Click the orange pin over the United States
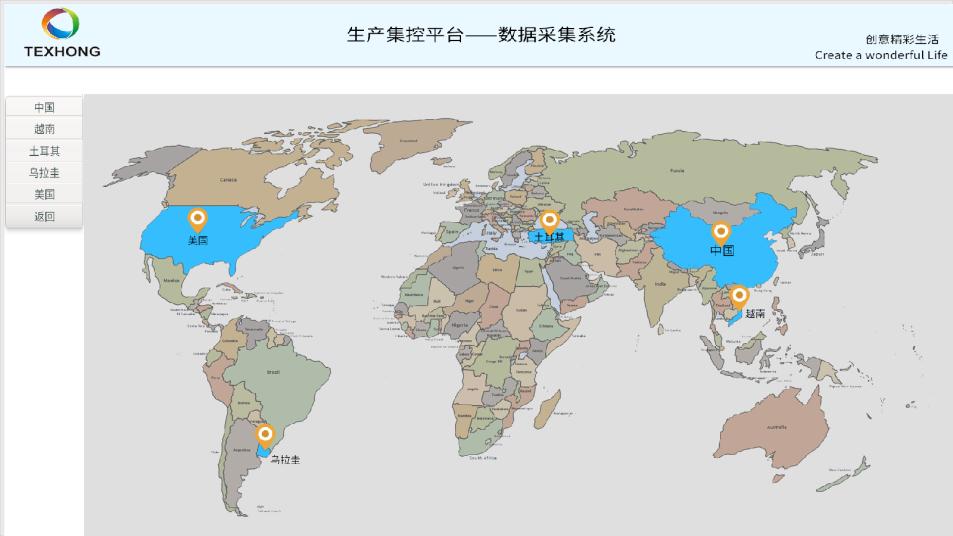 pos(198,219)
